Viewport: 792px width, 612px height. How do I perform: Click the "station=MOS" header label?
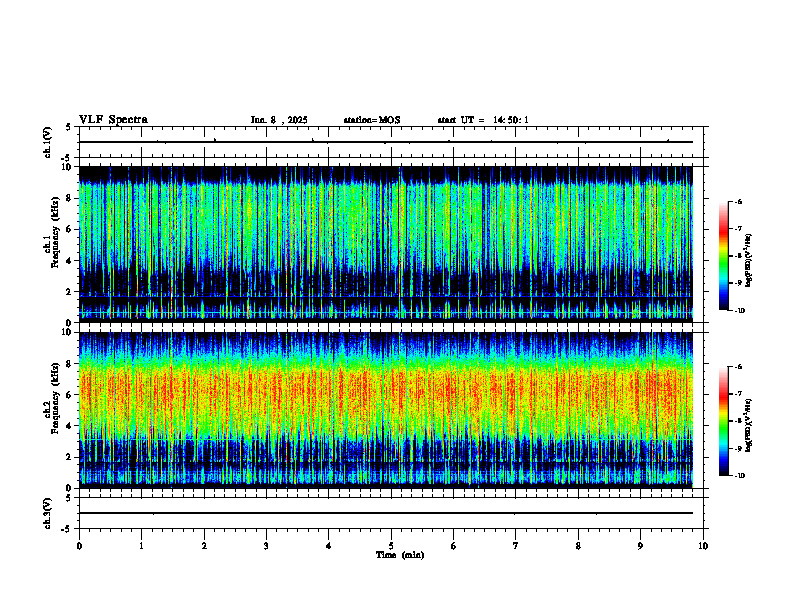[372, 120]
